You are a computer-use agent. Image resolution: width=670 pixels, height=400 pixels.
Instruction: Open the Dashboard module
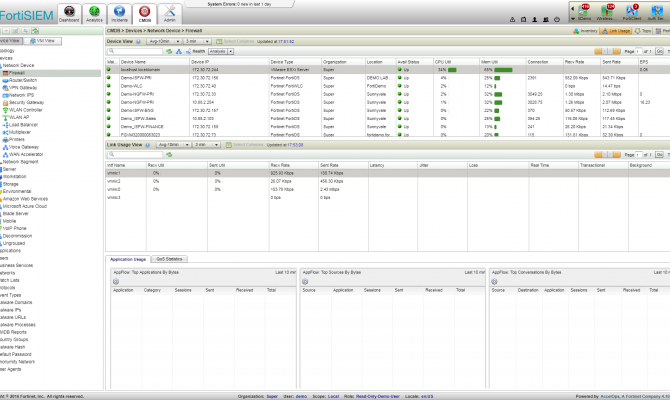coord(69,12)
